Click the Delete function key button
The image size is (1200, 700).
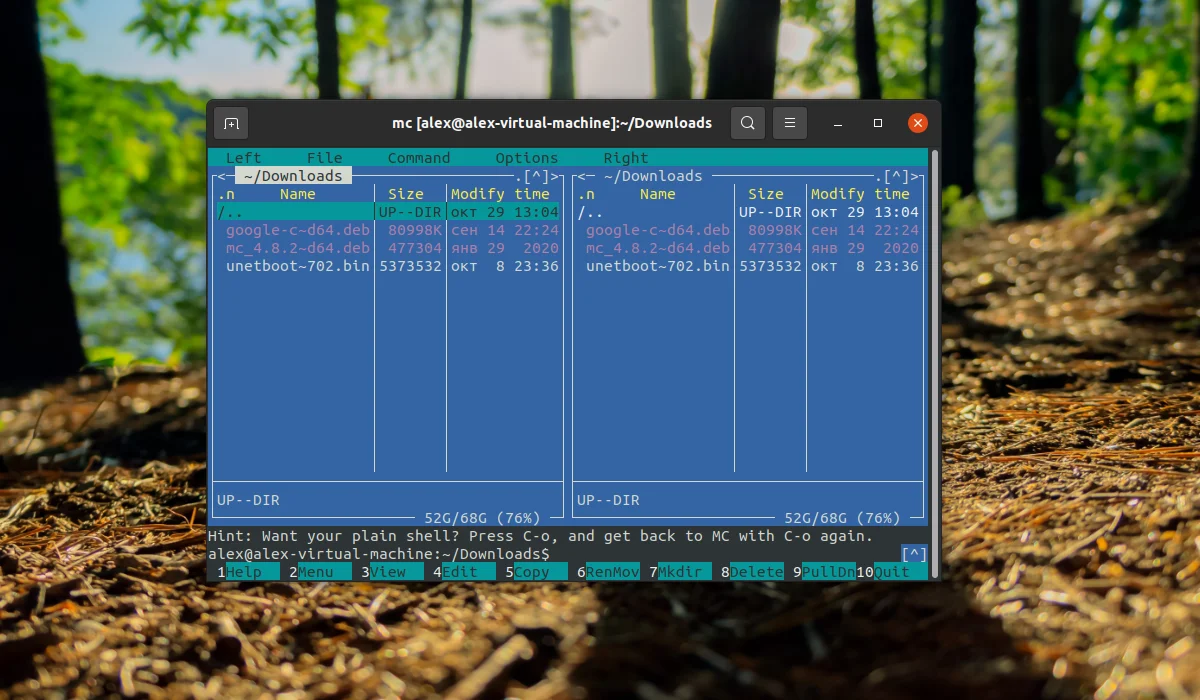pos(757,572)
